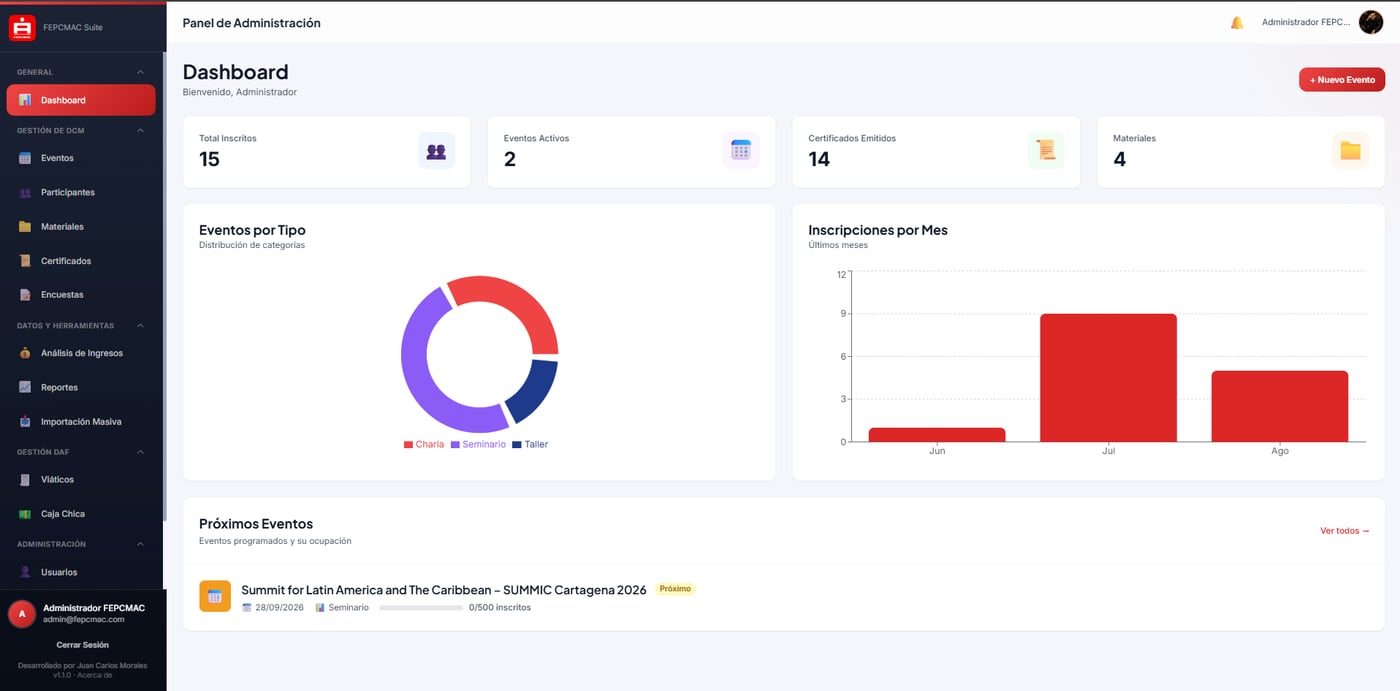This screenshot has height=691, width=1400.
Task: Click the Eventos Activos calendar icon
Action: 741,151
